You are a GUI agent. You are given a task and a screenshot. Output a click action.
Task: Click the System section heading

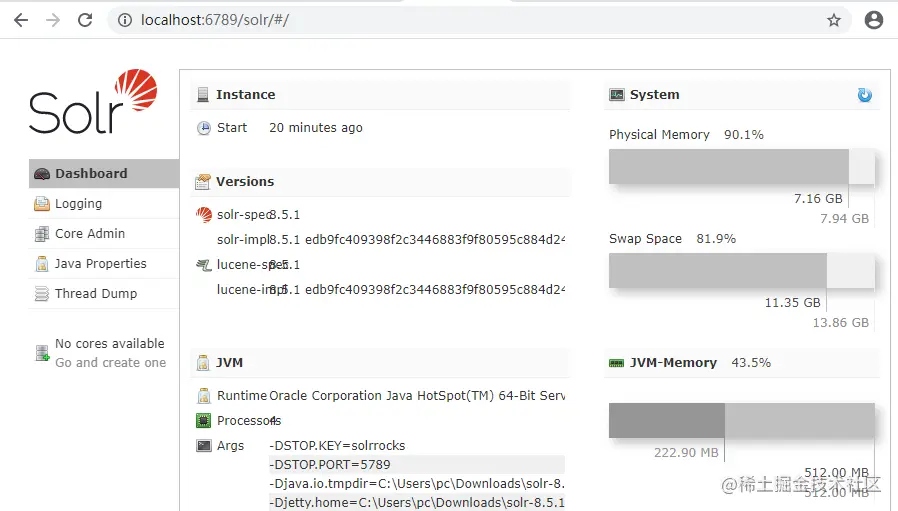[x=655, y=95]
